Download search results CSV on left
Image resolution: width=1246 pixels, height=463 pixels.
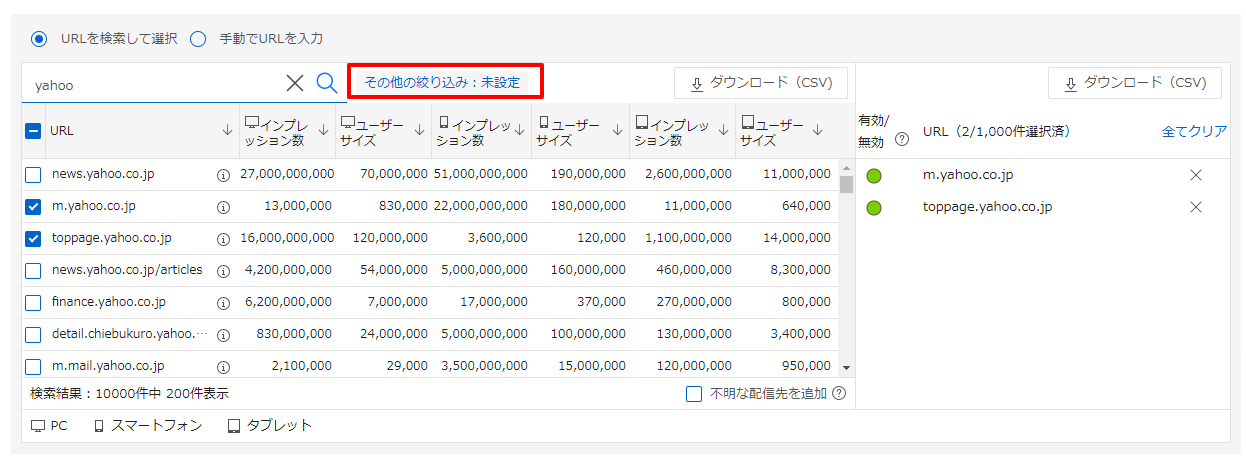click(x=761, y=83)
